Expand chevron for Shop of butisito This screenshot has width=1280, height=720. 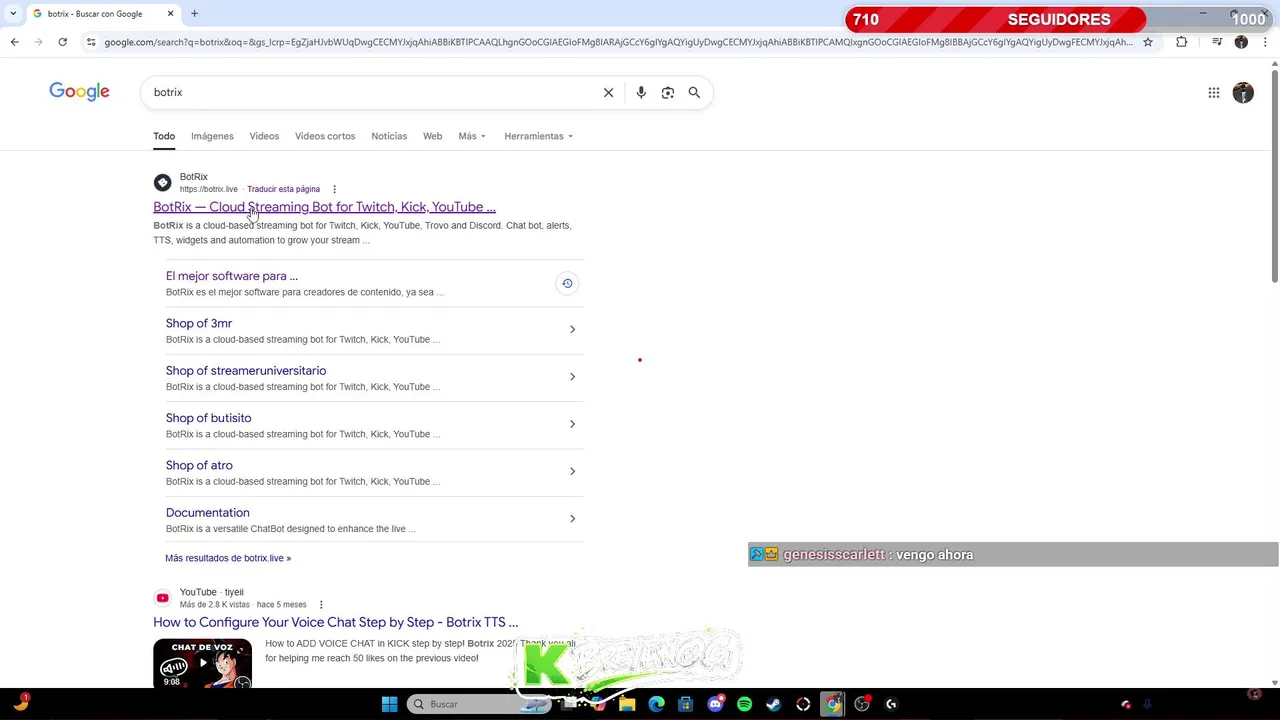[x=572, y=424]
